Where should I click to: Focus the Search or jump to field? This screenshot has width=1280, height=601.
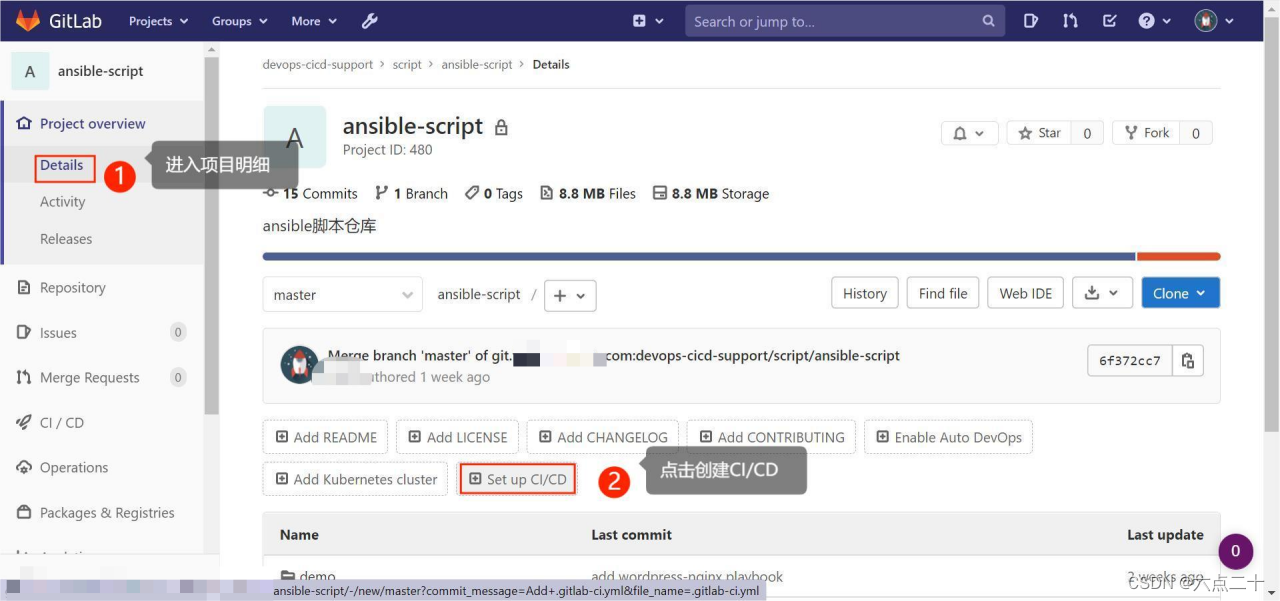pyautogui.click(x=844, y=21)
